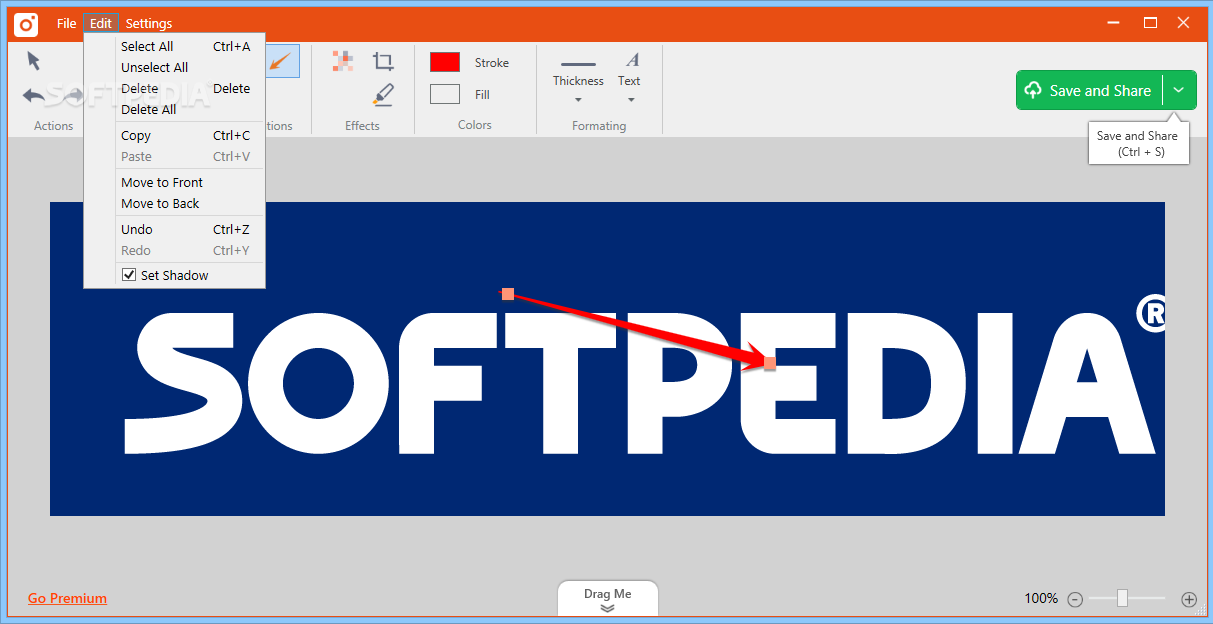Select the arrow's end handle

pos(769,363)
